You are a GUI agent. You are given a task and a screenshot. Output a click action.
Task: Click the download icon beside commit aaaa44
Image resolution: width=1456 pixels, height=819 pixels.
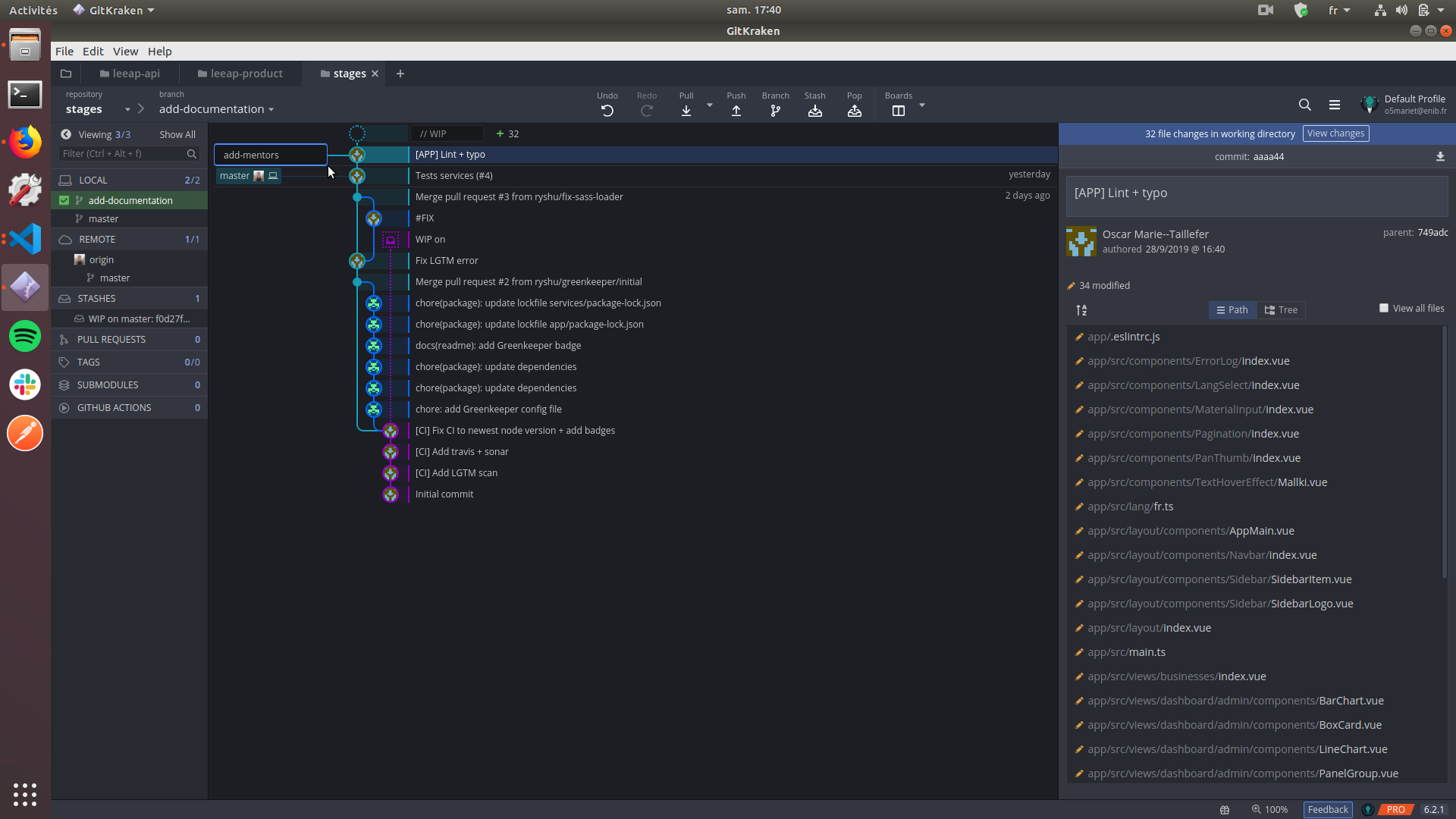(1440, 156)
